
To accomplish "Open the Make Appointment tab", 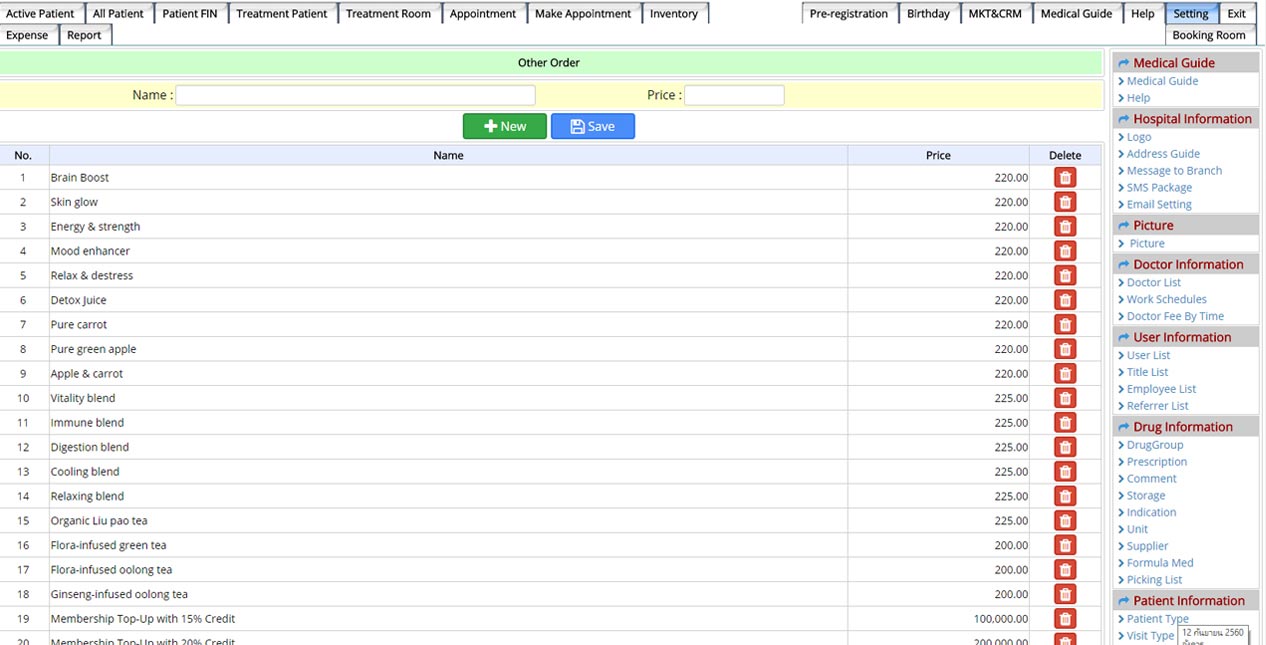I will [x=582, y=14].
